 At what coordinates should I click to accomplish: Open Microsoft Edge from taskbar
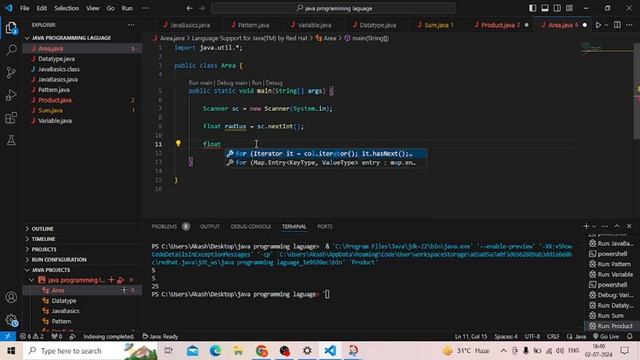[216, 351]
